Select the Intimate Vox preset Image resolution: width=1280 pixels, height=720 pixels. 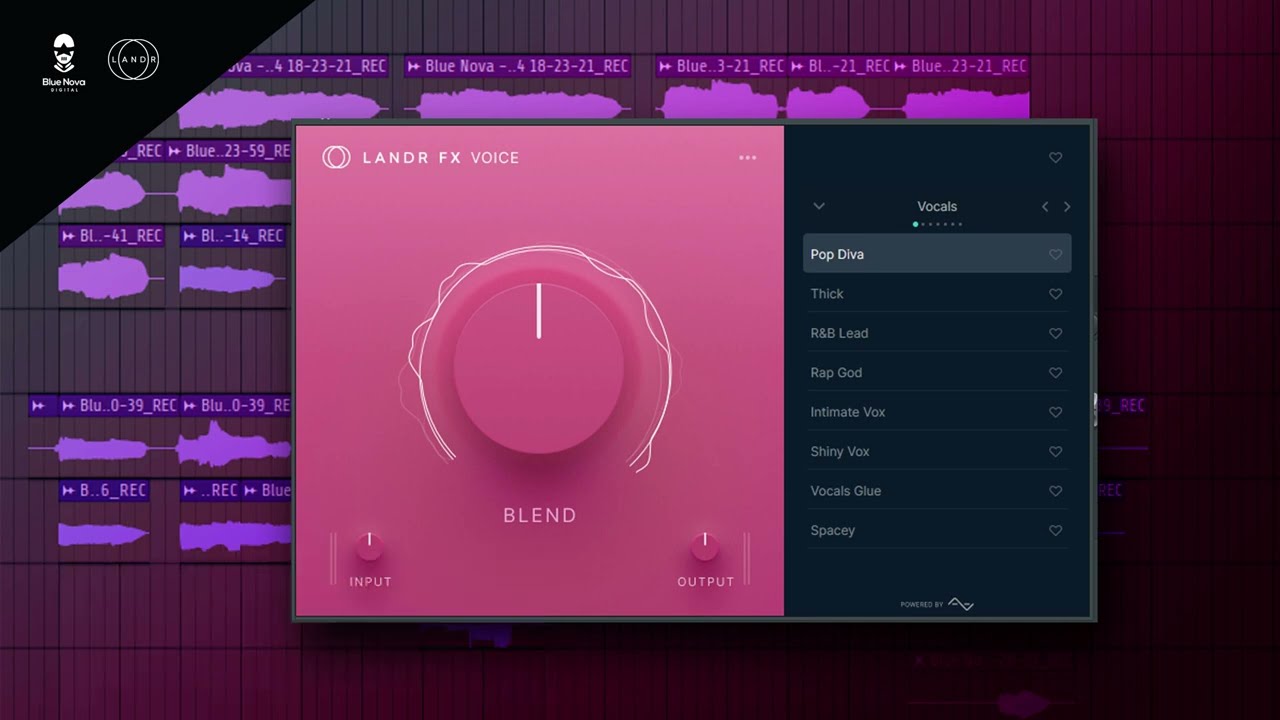[937, 412]
